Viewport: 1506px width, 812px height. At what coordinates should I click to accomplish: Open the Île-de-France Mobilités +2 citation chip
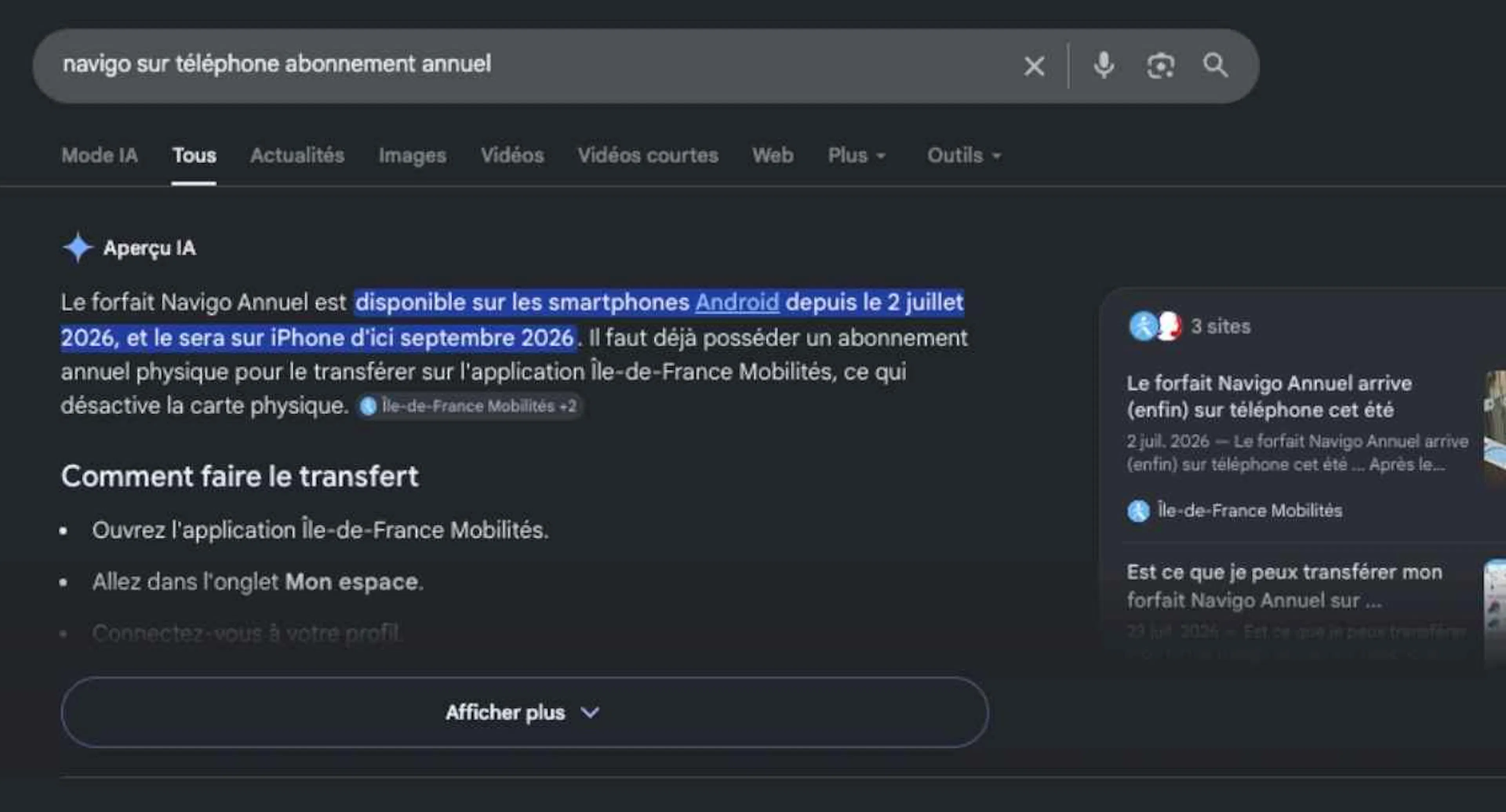pos(469,406)
